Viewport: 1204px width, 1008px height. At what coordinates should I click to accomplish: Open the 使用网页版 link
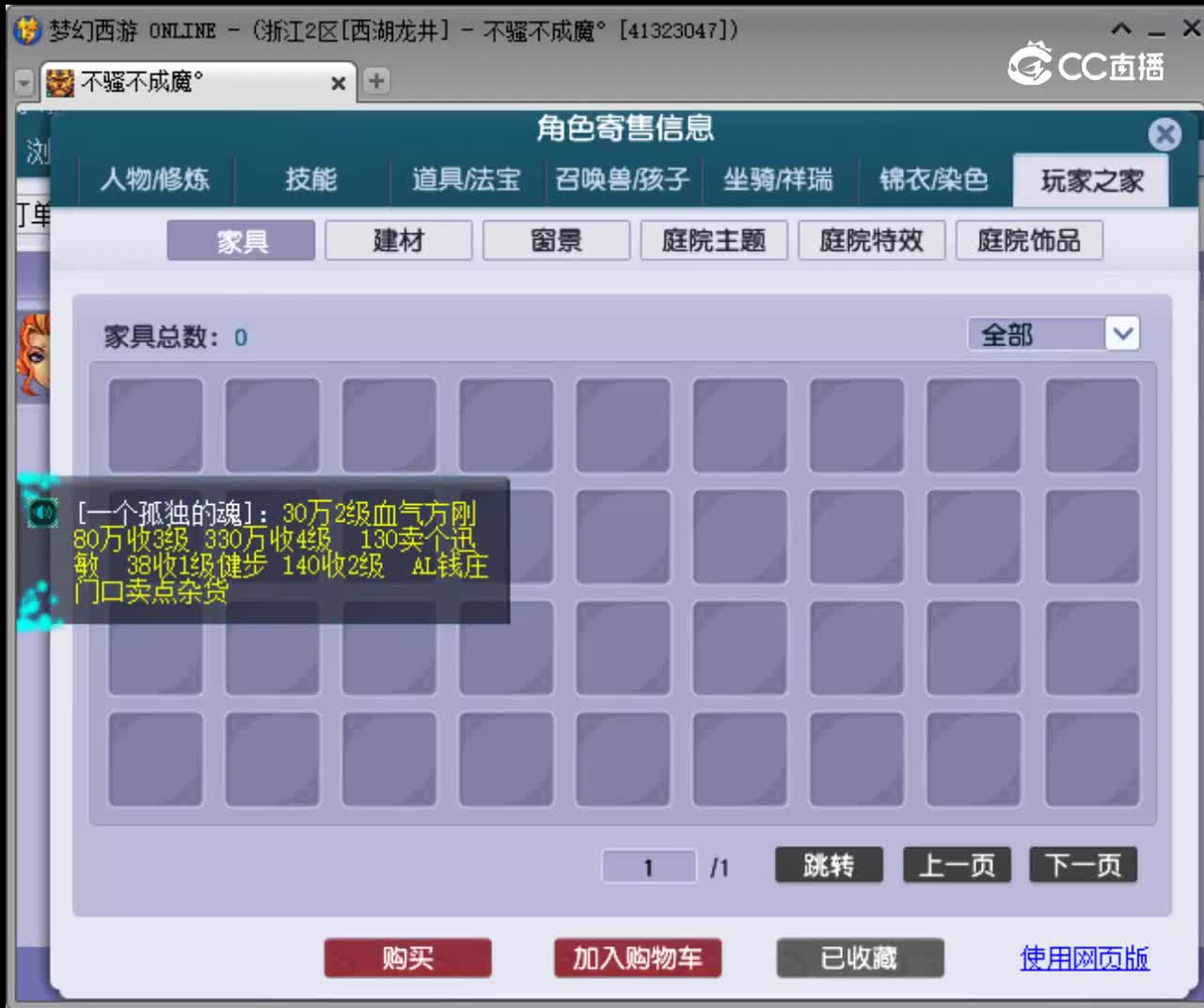pyautogui.click(x=1085, y=958)
